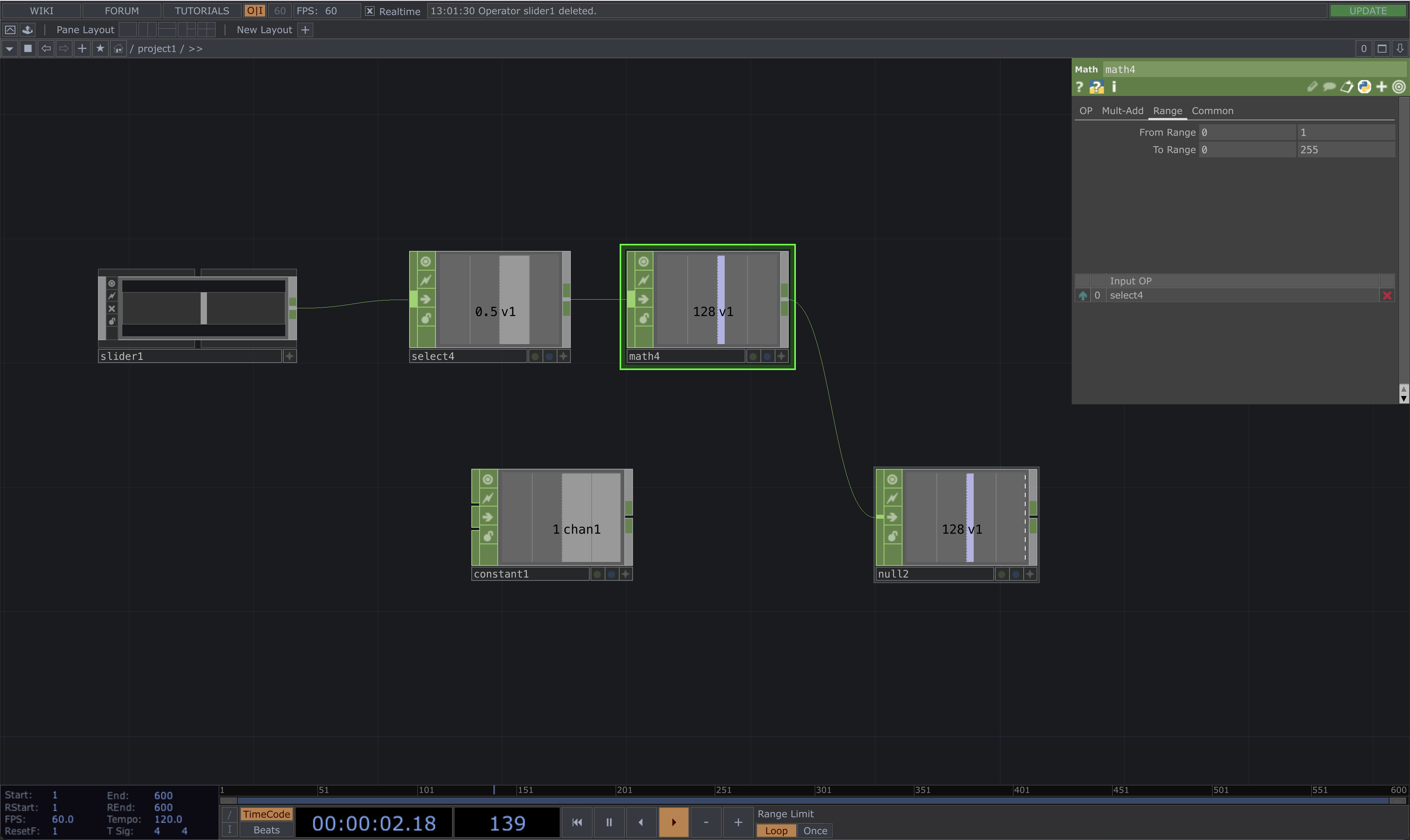
Task: Open the TUTORIALS link
Action: point(202,11)
